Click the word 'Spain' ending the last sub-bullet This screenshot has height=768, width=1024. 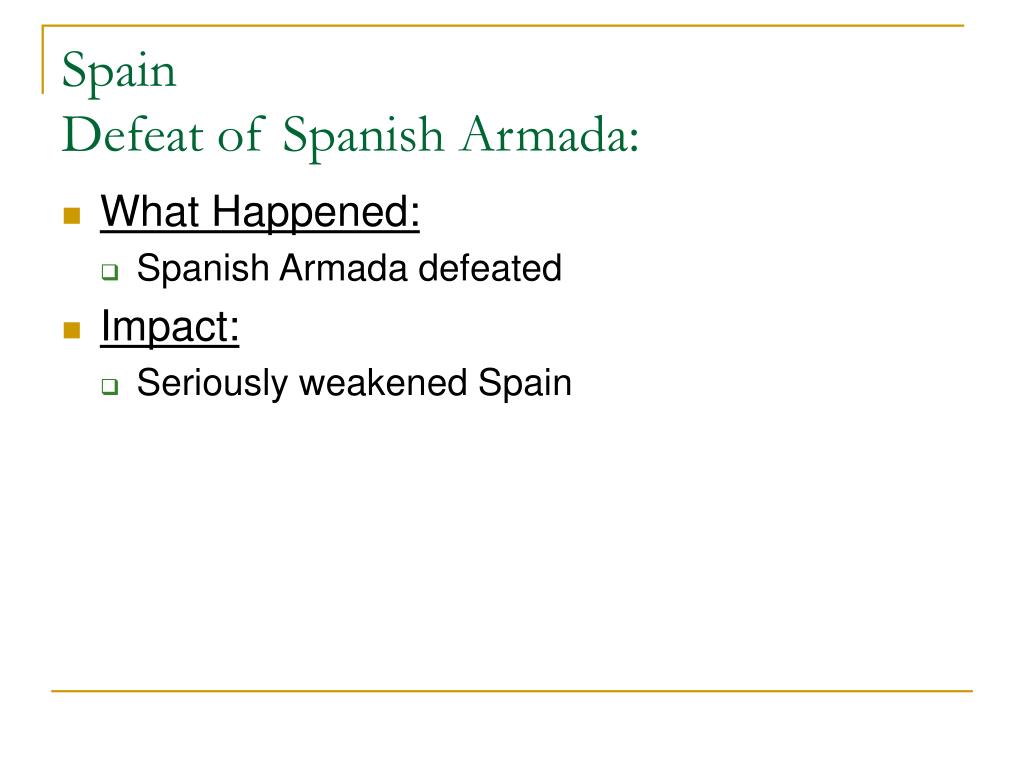(525, 384)
